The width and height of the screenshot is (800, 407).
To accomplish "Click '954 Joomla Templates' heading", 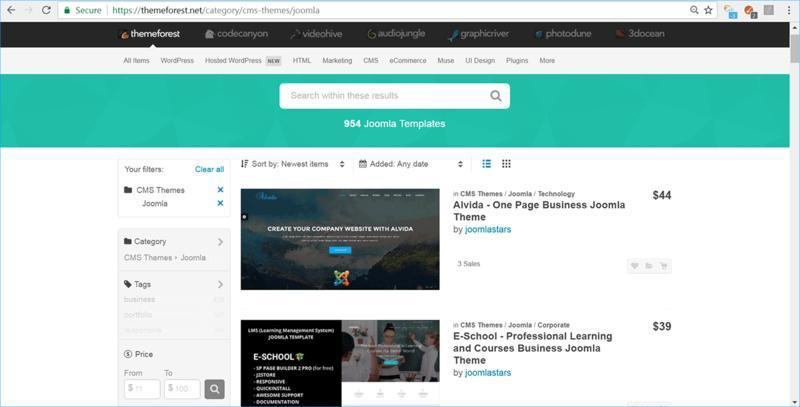I will (394, 124).
